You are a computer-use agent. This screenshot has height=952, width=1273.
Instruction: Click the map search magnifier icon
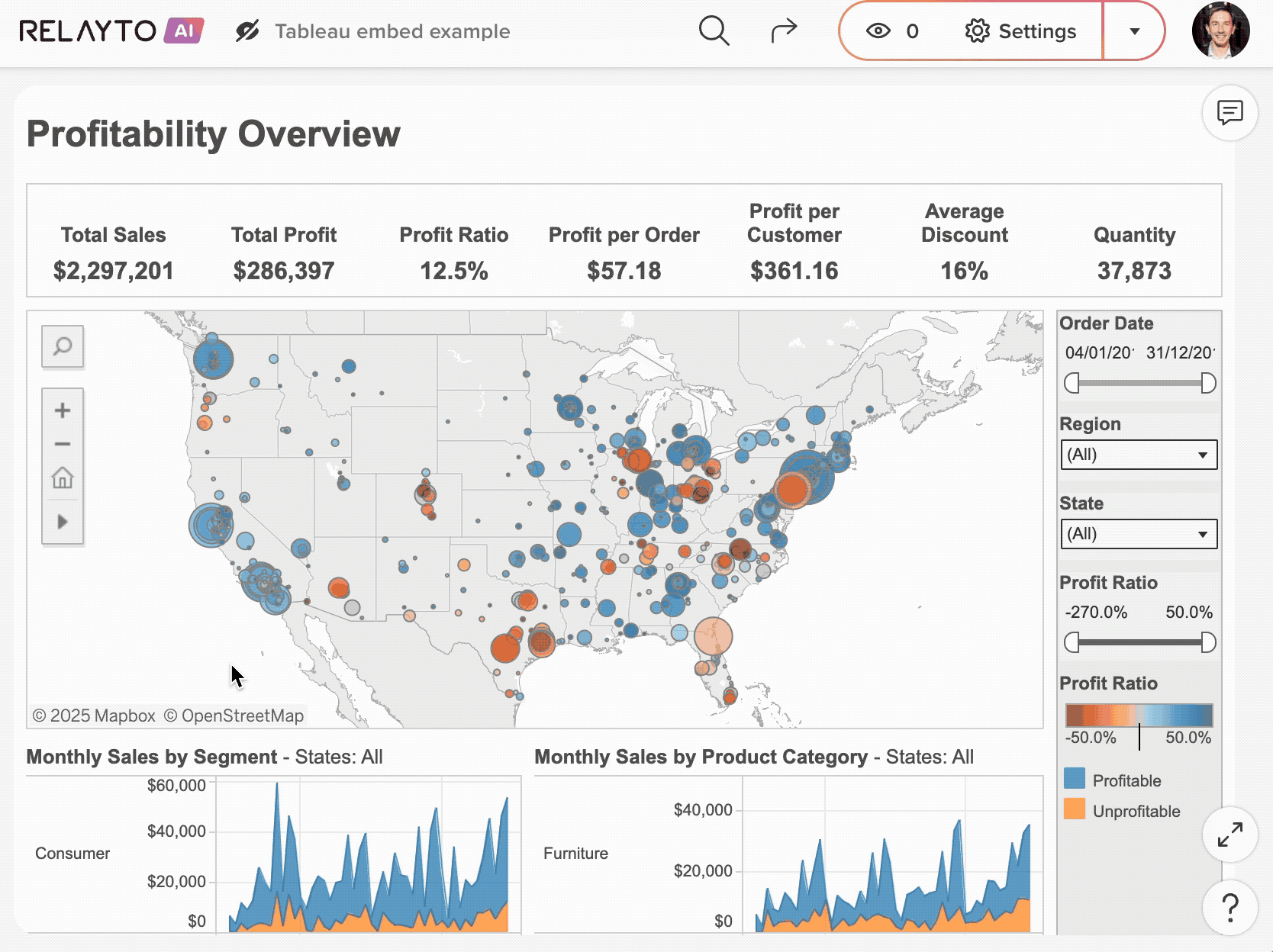[63, 347]
